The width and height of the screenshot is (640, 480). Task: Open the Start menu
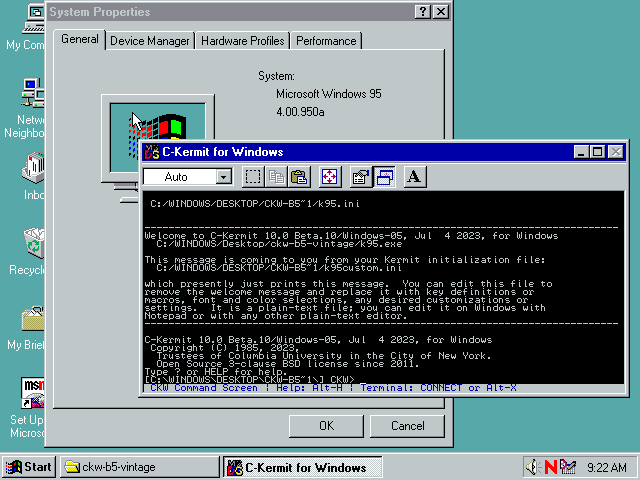[28, 467]
